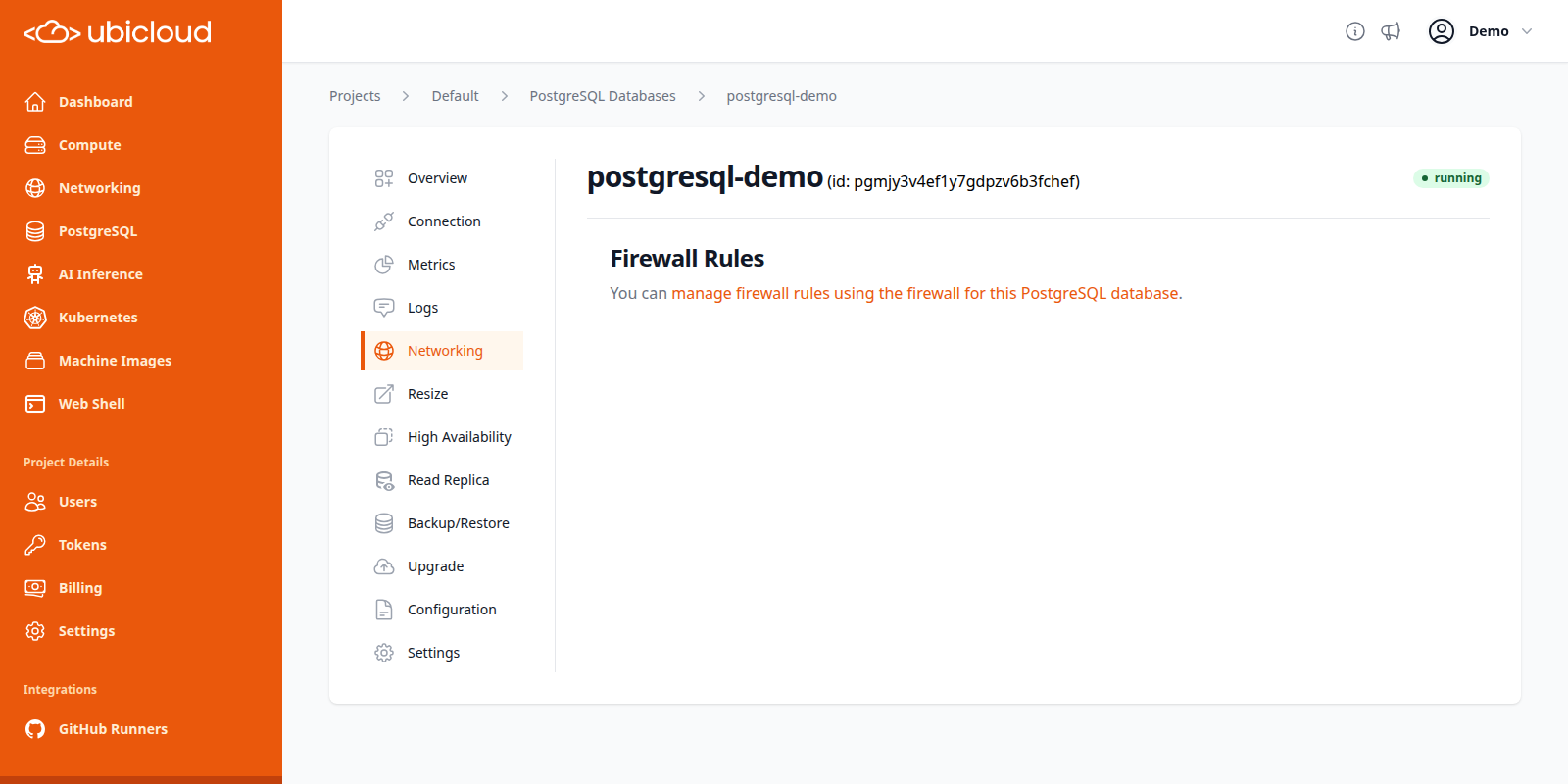Click the Configuration document icon

tap(384, 610)
